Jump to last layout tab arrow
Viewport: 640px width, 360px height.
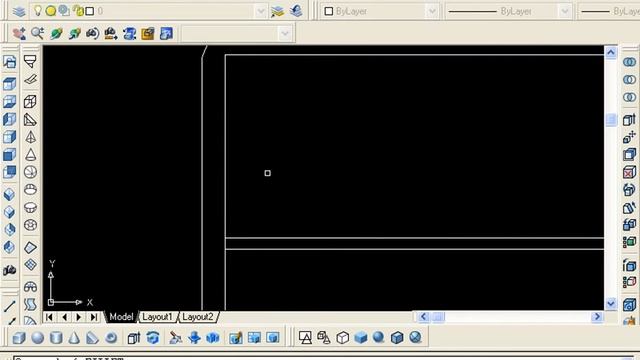coord(93,317)
